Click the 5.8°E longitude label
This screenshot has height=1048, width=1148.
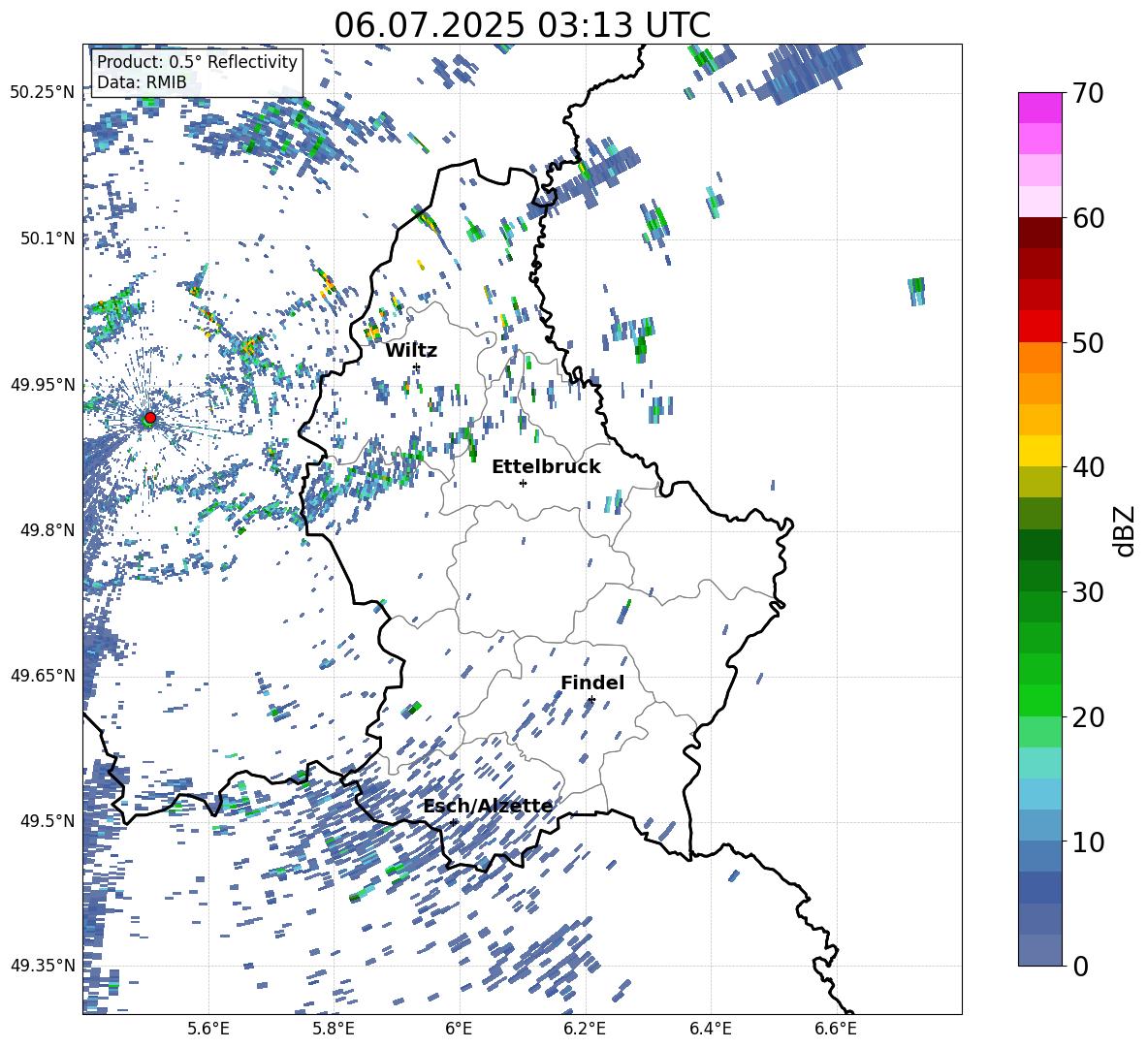coord(334,1029)
